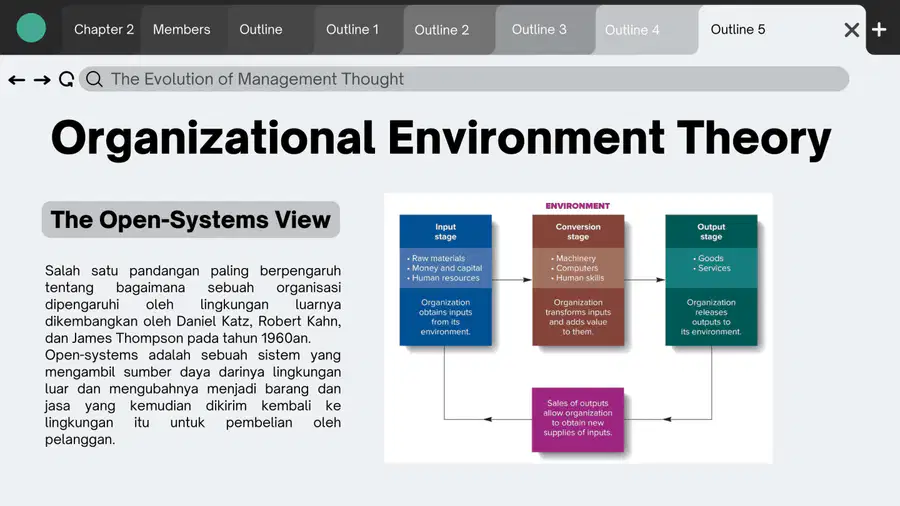Viewport: 900px width, 506px height.
Task: Click The Open-Systems View heading button
Action: coord(191,220)
